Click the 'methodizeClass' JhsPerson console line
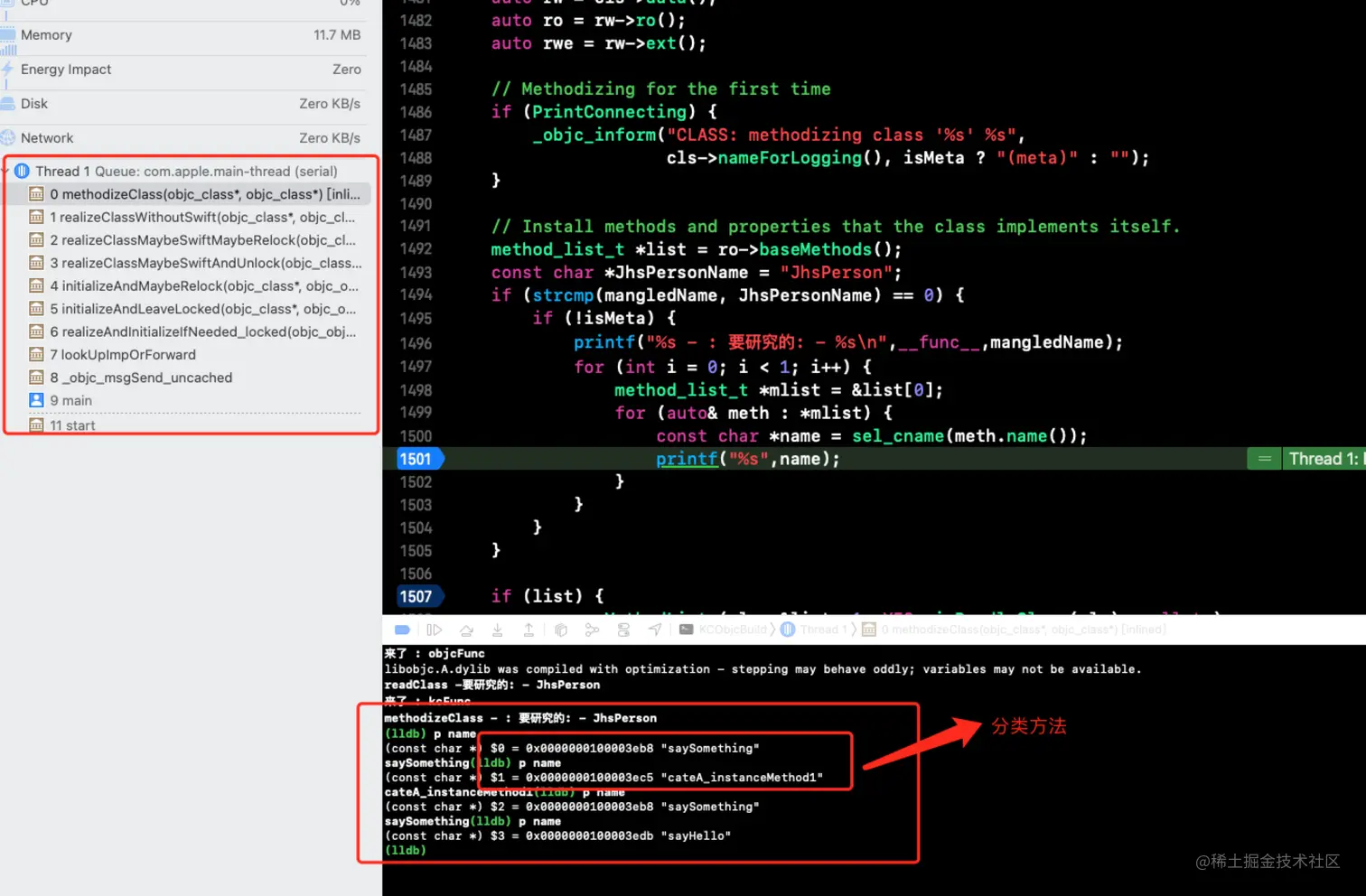1366x896 pixels. pyautogui.click(x=520, y=718)
